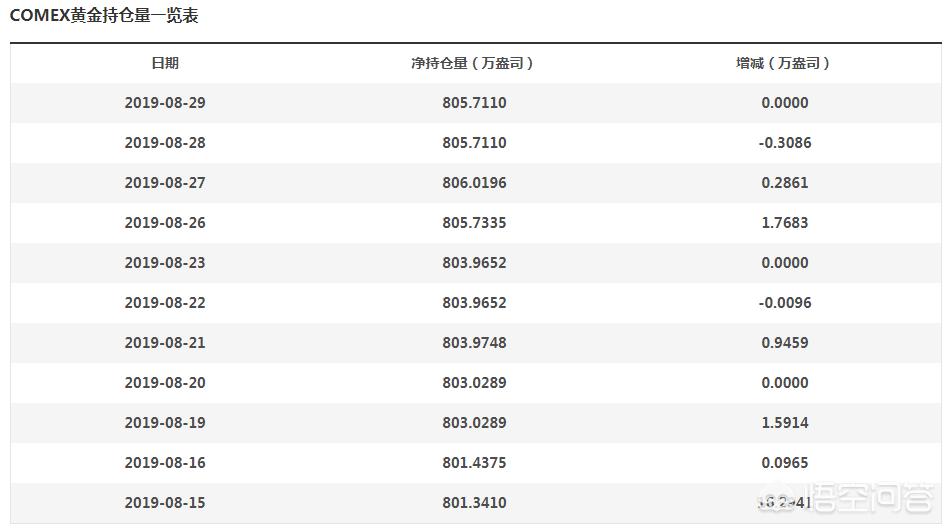The width and height of the screenshot is (951, 531).
Task: Click change 0.0000 in the 2019-08-23 row
Action: click(785, 262)
